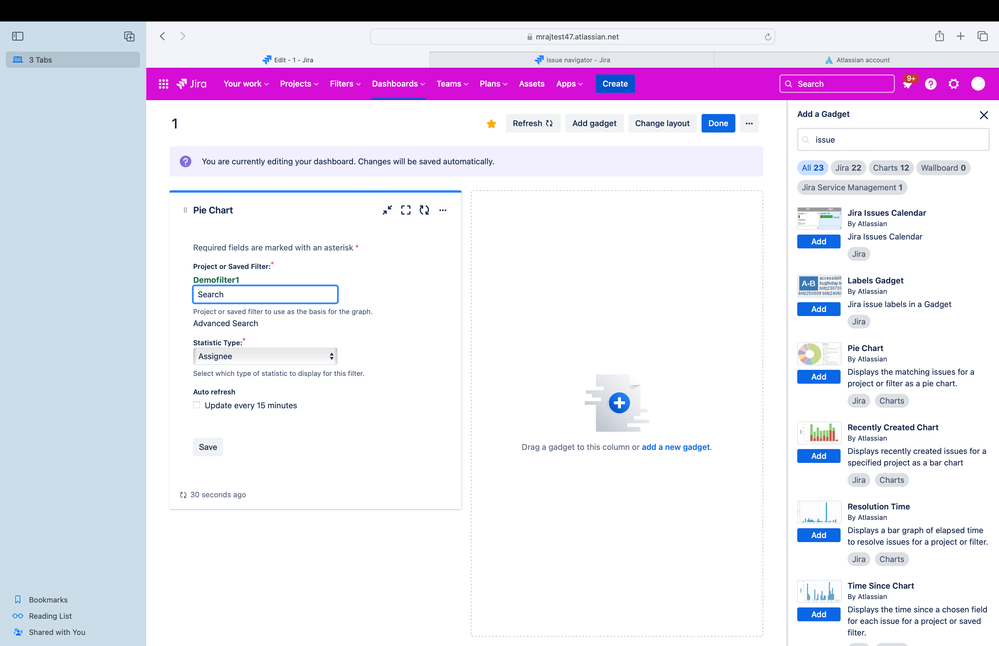
Task: Expand the Teams menu
Action: (452, 83)
